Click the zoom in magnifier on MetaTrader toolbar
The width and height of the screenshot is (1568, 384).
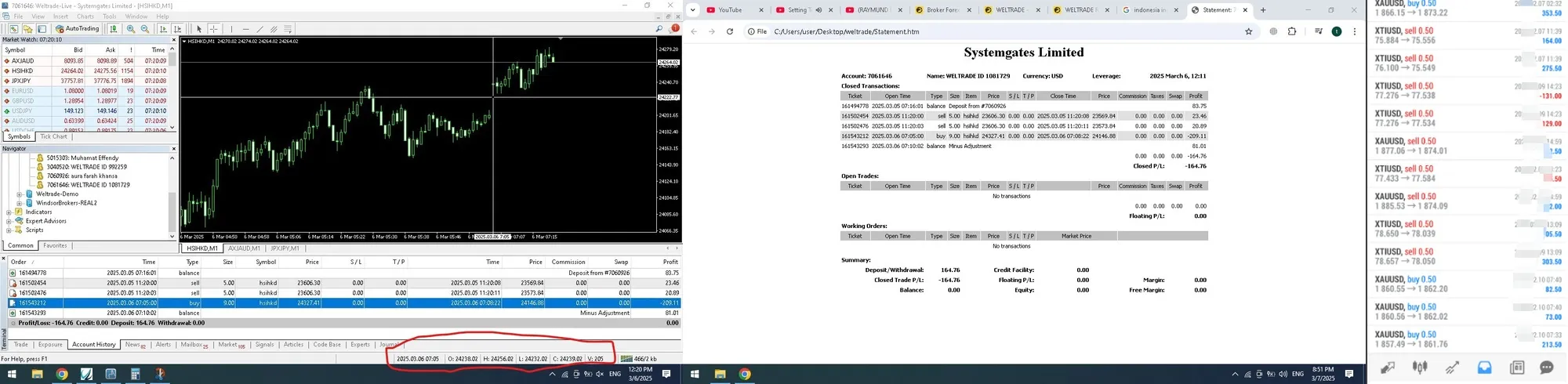point(131,29)
